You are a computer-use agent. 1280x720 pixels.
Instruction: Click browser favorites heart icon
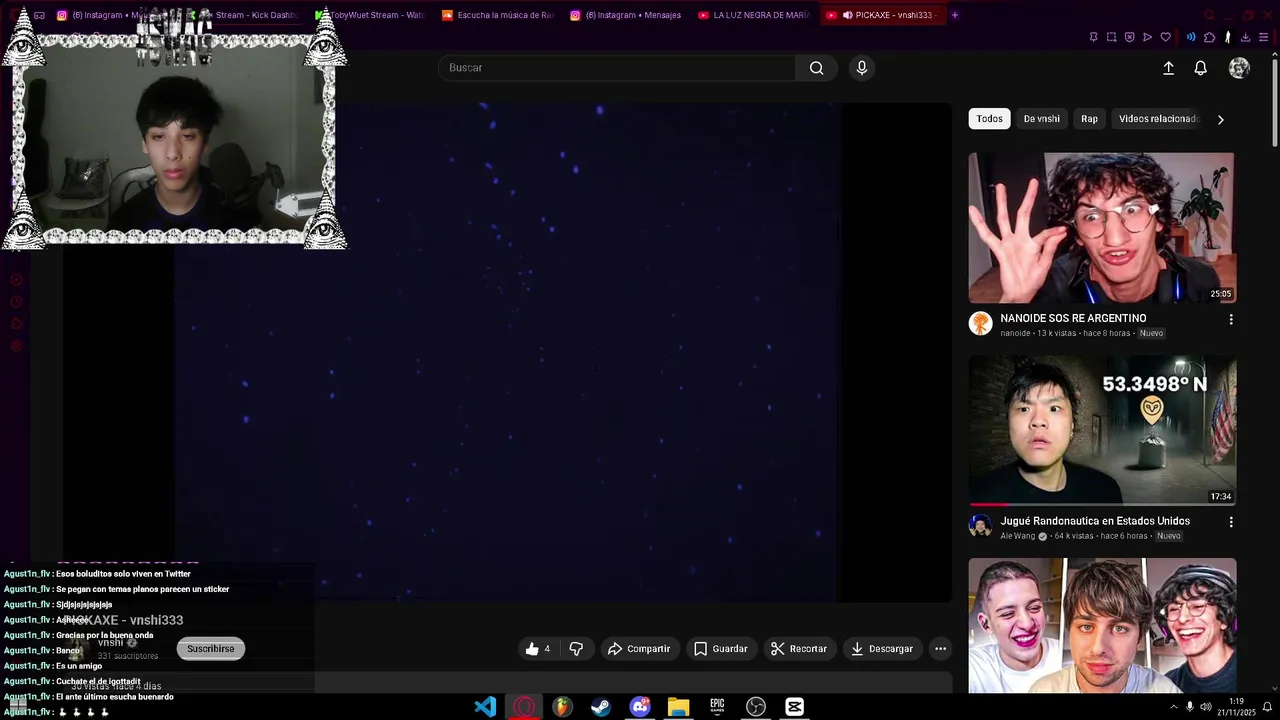click(x=1165, y=37)
